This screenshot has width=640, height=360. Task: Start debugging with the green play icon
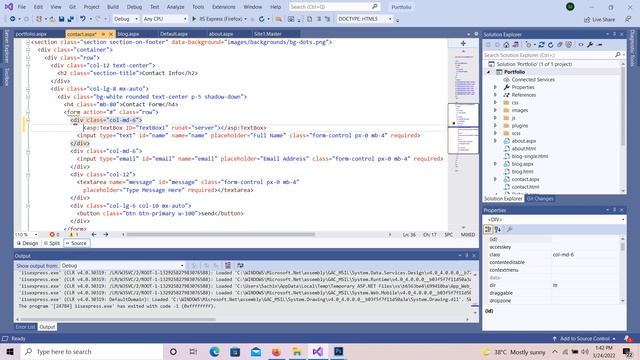click(194, 19)
